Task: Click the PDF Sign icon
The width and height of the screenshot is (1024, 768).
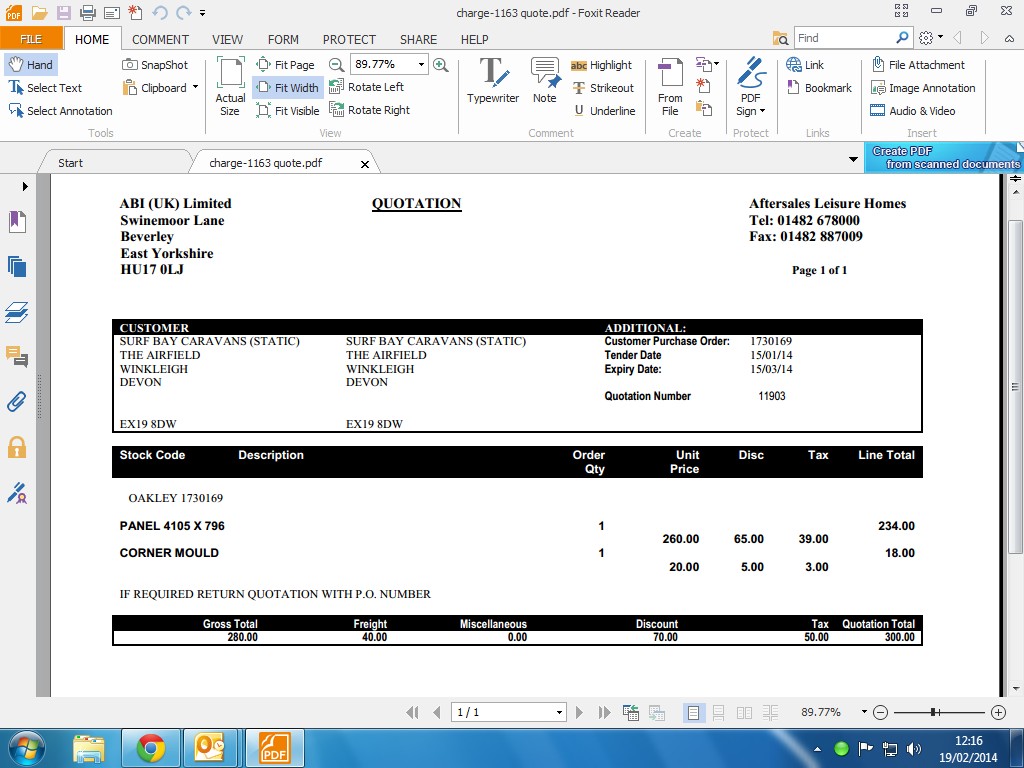Action: point(750,86)
